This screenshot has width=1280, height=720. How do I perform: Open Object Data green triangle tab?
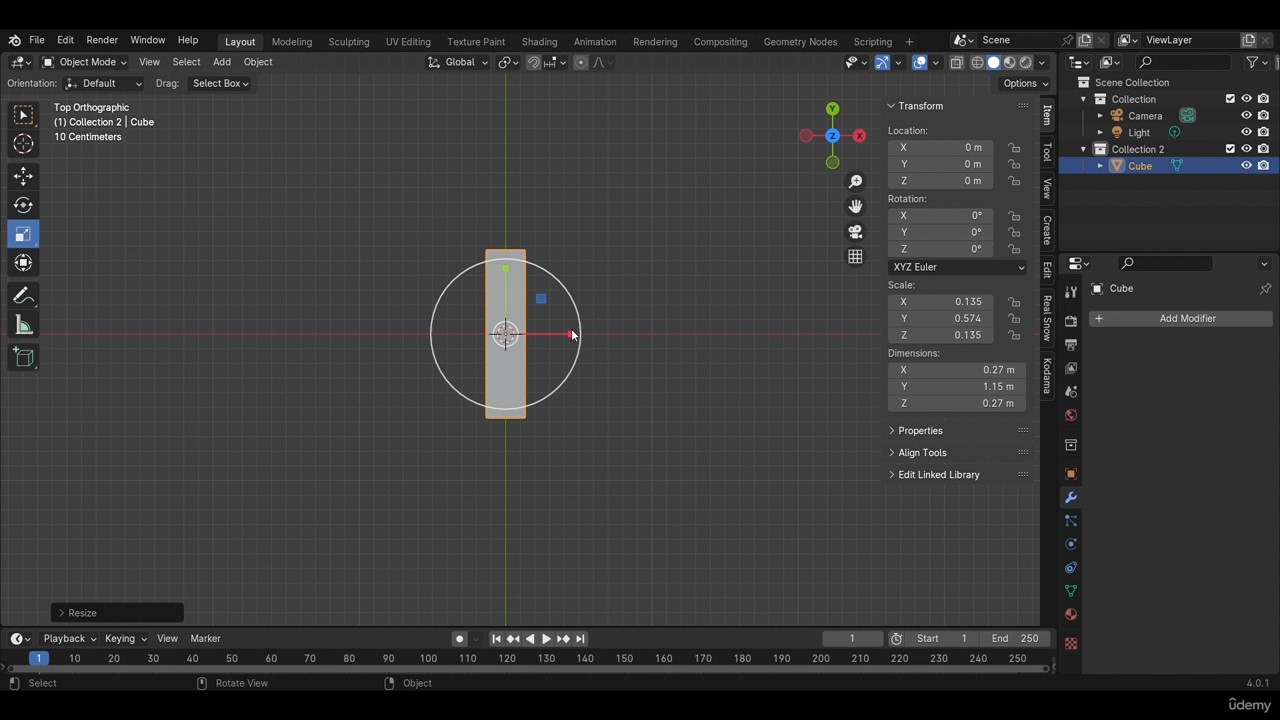(x=1071, y=591)
